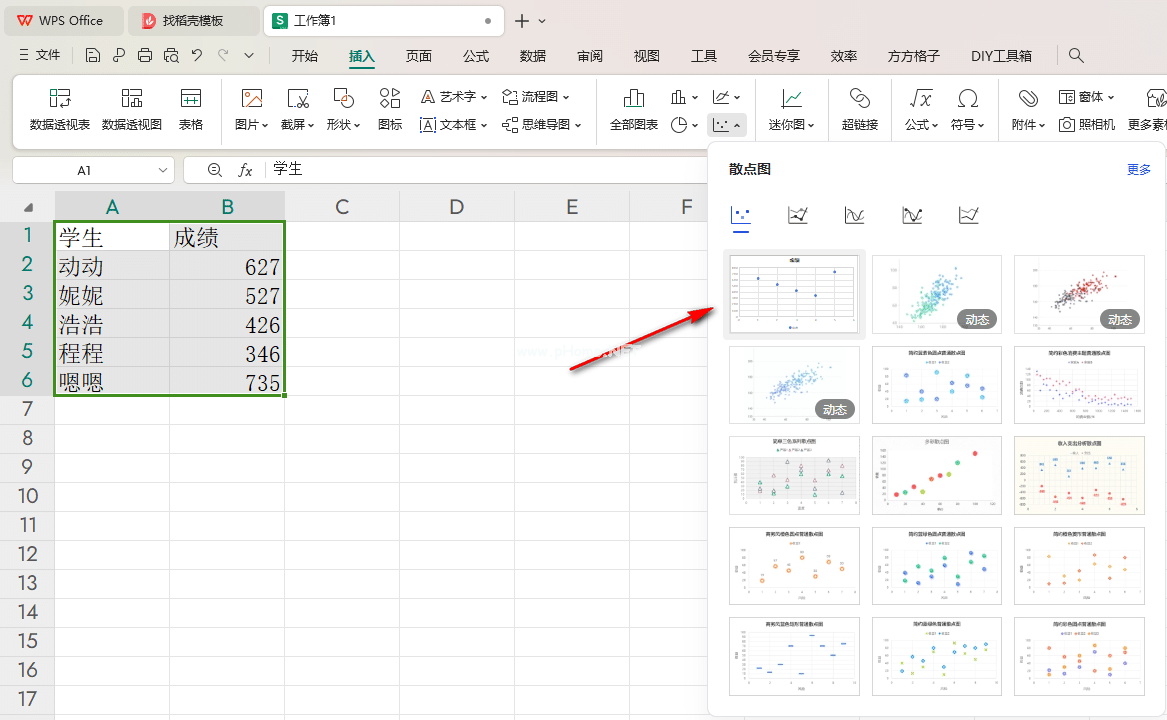Viewport: 1167px width, 720px height.
Task: Click the 思维导图 mind map button
Action: 541,125
